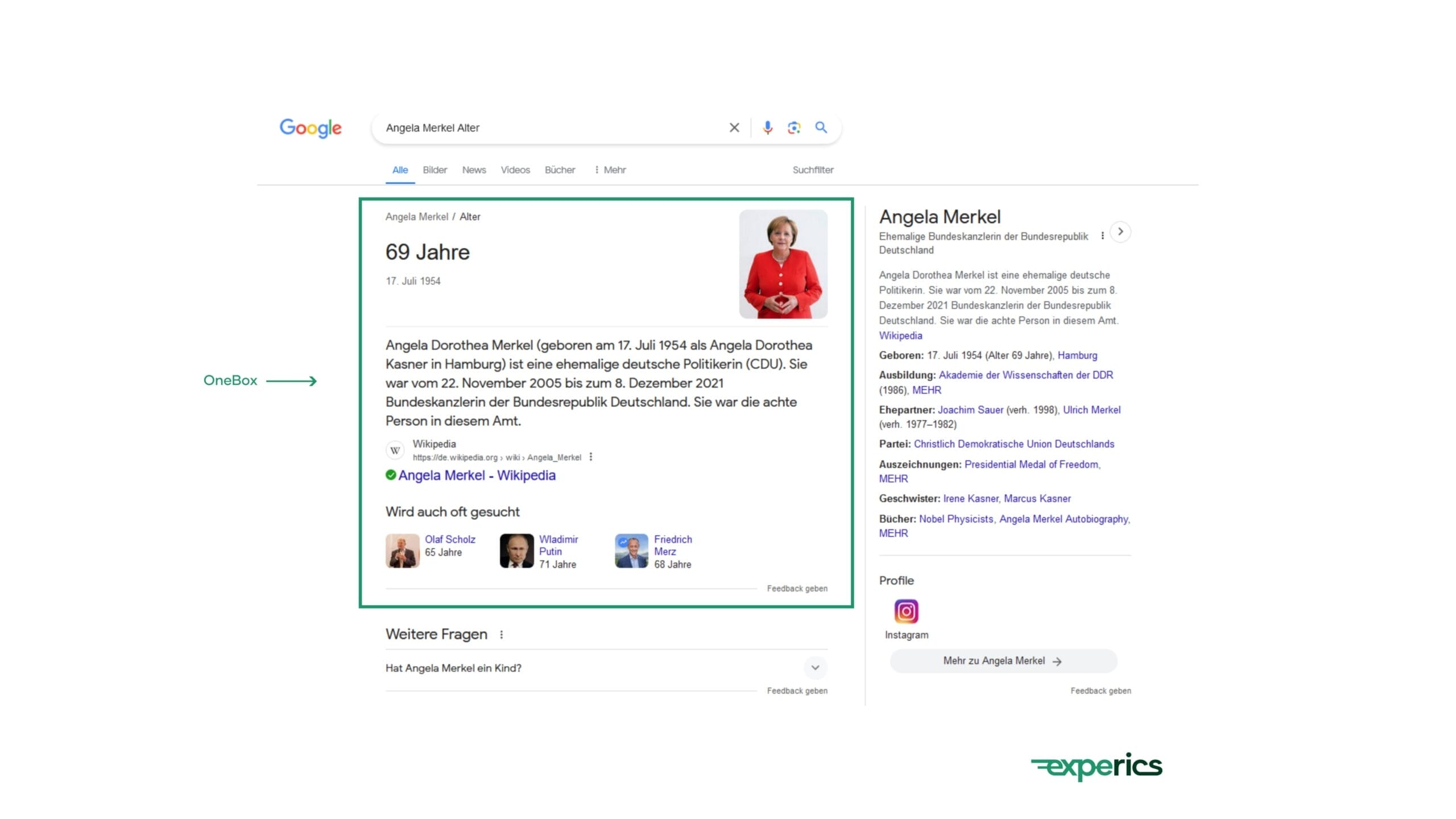Open the Angela Merkel - Wikipedia link
Viewport: 1456px width, 819px height.
point(478,475)
